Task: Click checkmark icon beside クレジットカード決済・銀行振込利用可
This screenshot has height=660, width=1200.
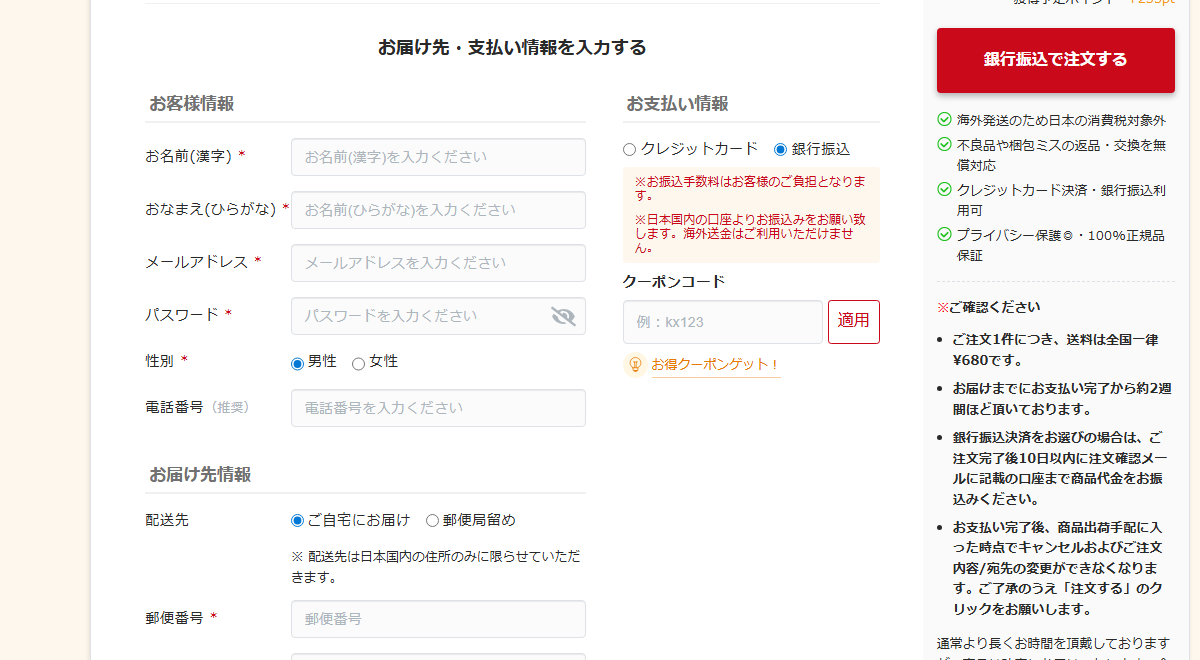Action: [x=944, y=189]
